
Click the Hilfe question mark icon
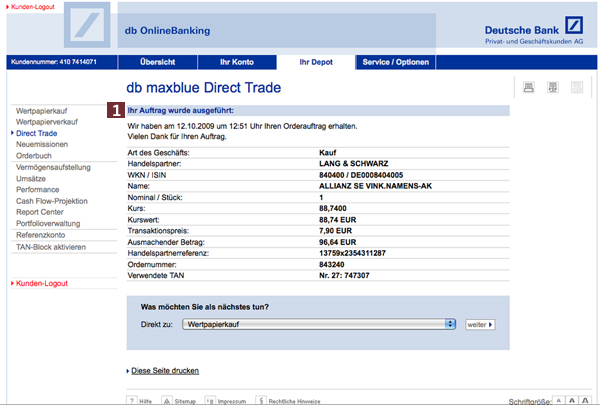[132, 399]
